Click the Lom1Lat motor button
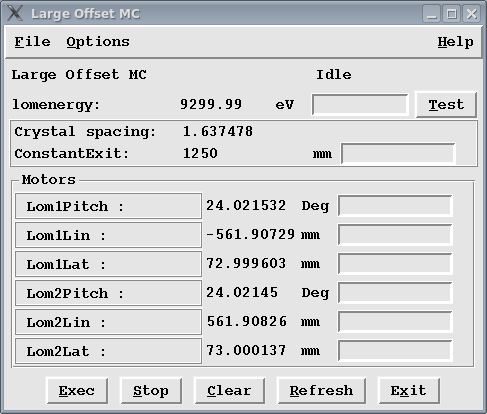The height and width of the screenshot is (414, 487). pyautogui.click(x=108, y=264)
